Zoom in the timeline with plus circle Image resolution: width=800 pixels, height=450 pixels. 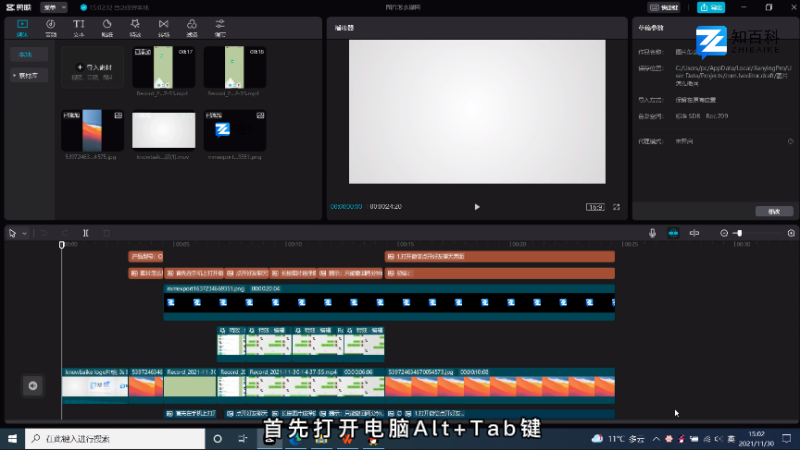(x=791, y=233)
